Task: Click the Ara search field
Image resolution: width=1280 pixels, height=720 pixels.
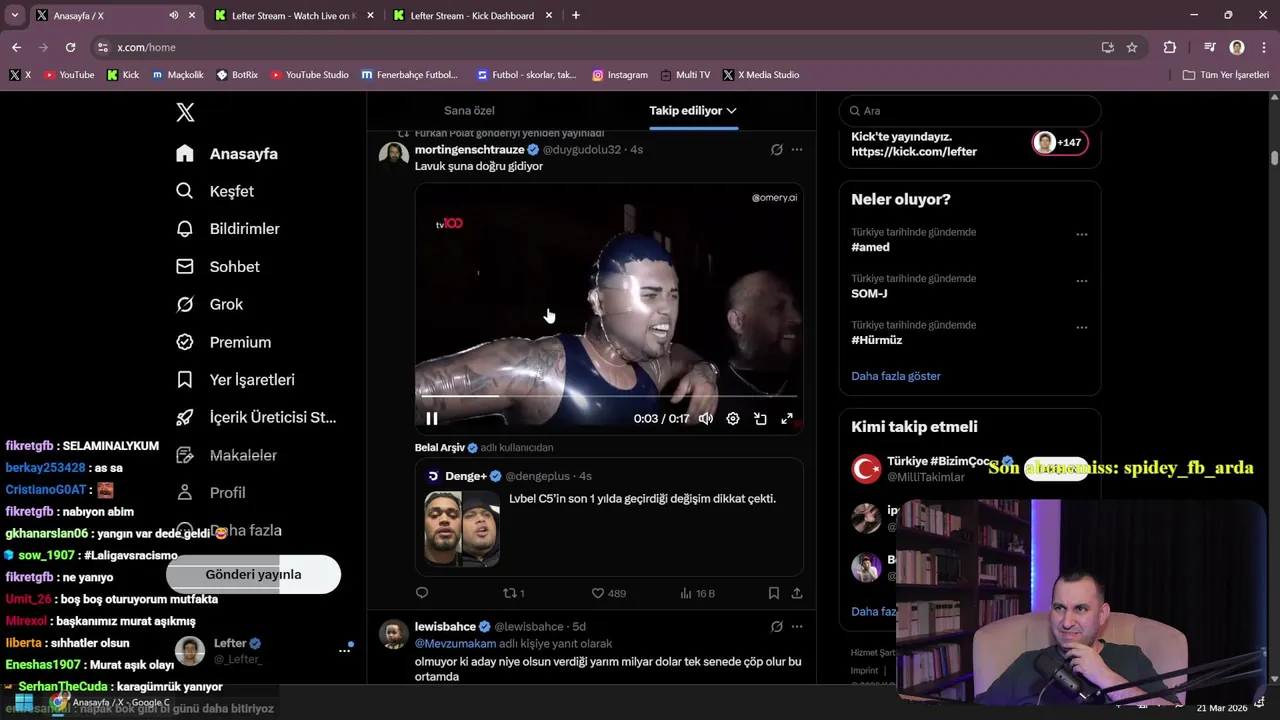Action: click(969, 111)
